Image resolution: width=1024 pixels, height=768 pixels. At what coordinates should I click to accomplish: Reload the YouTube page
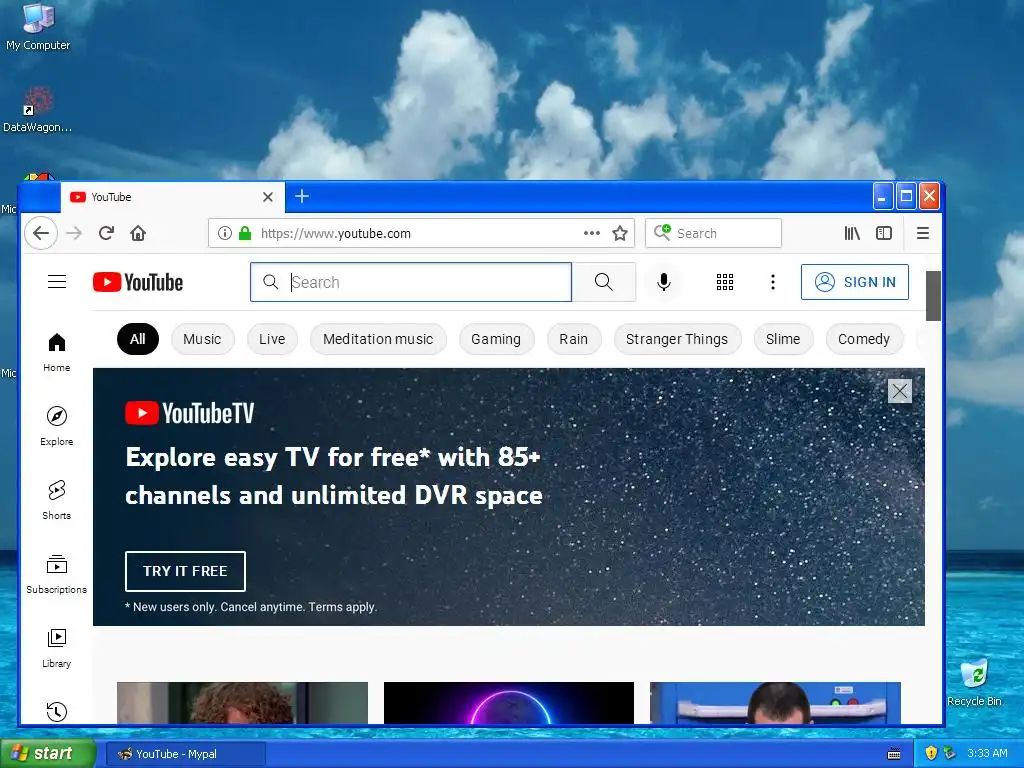coord(106,233)
